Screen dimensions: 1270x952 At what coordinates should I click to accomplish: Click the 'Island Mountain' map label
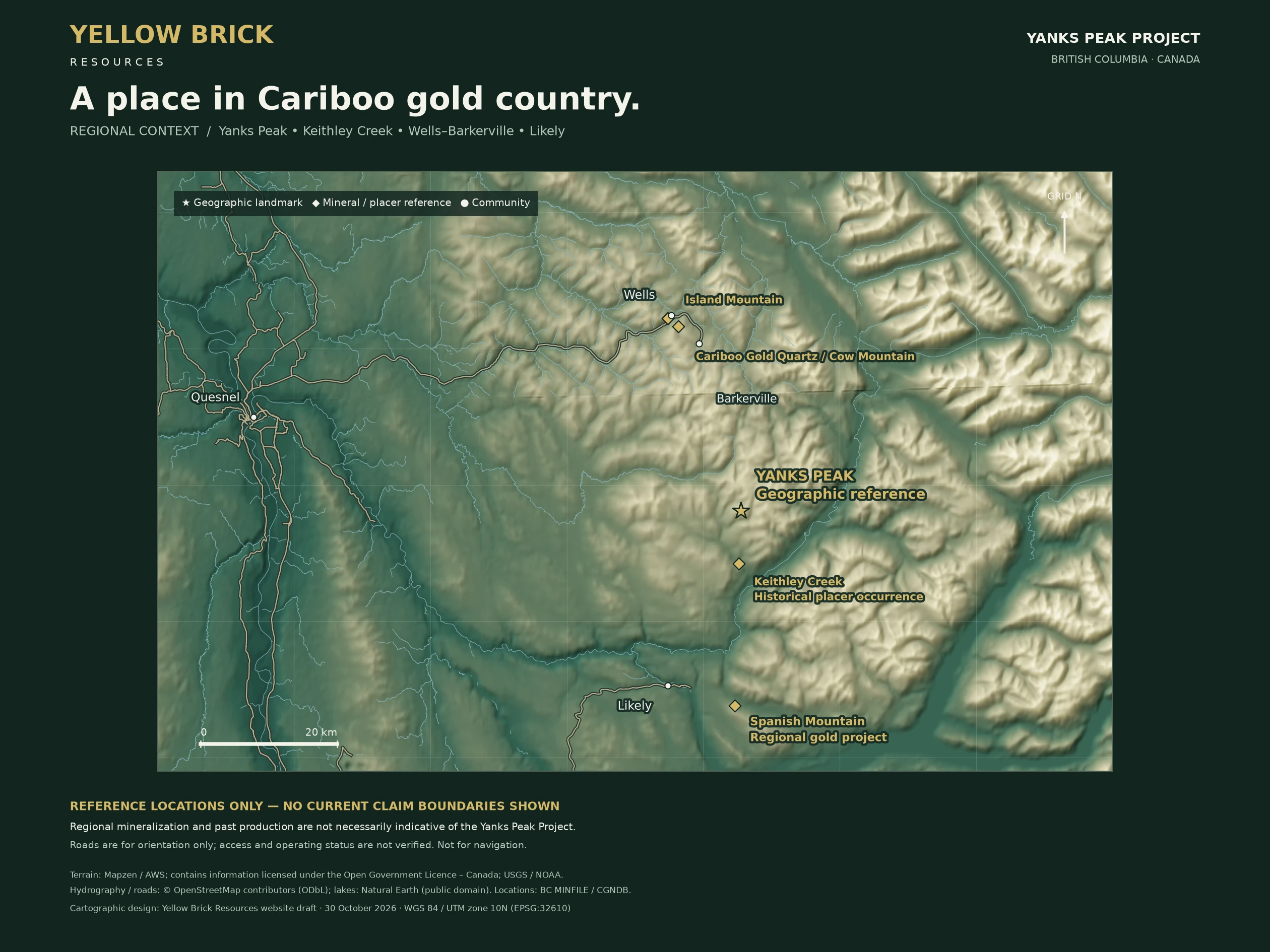click(734, 300)
